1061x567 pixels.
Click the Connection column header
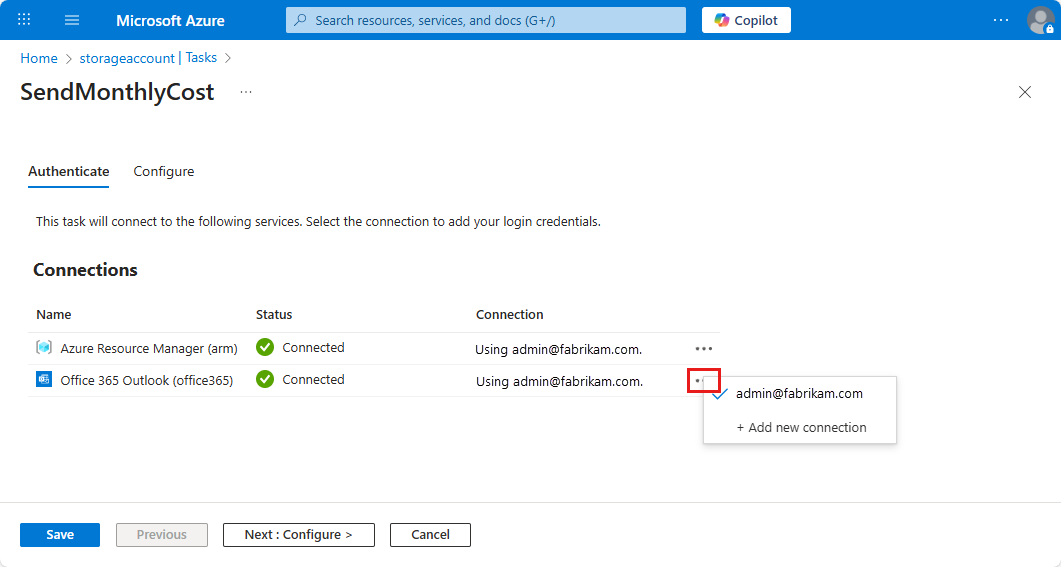click(510, 315)
